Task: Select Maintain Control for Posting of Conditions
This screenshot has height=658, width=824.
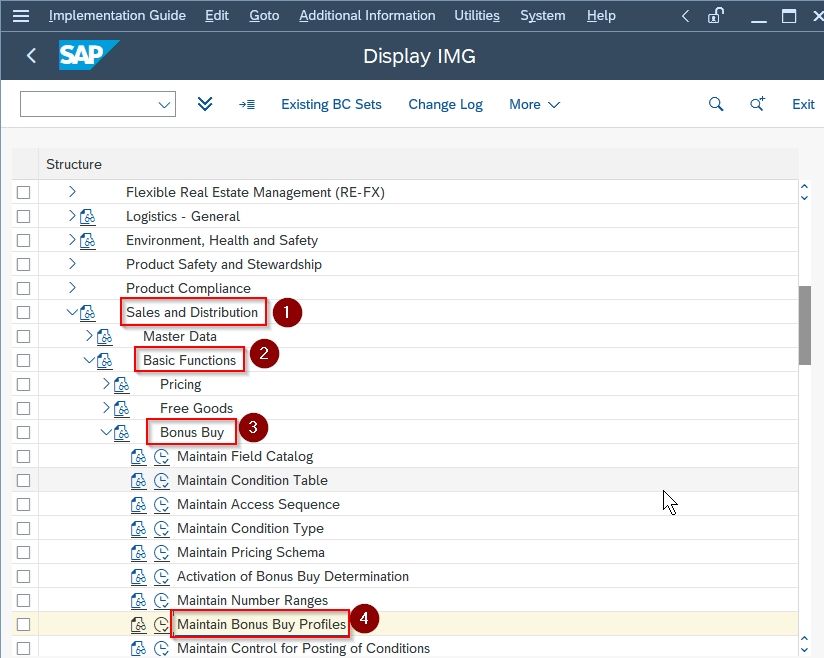Action: tap(303, 649)
